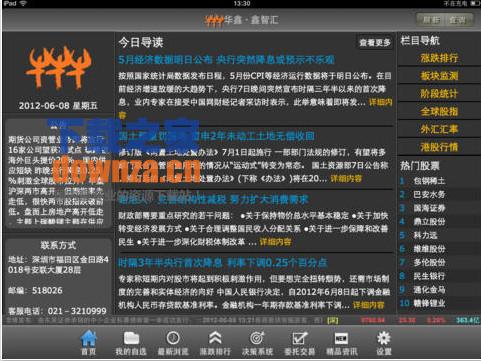481x361 pixels.
Task: Open 委托交易 checkmark icon in bottom bar
Action: (300, 338)
